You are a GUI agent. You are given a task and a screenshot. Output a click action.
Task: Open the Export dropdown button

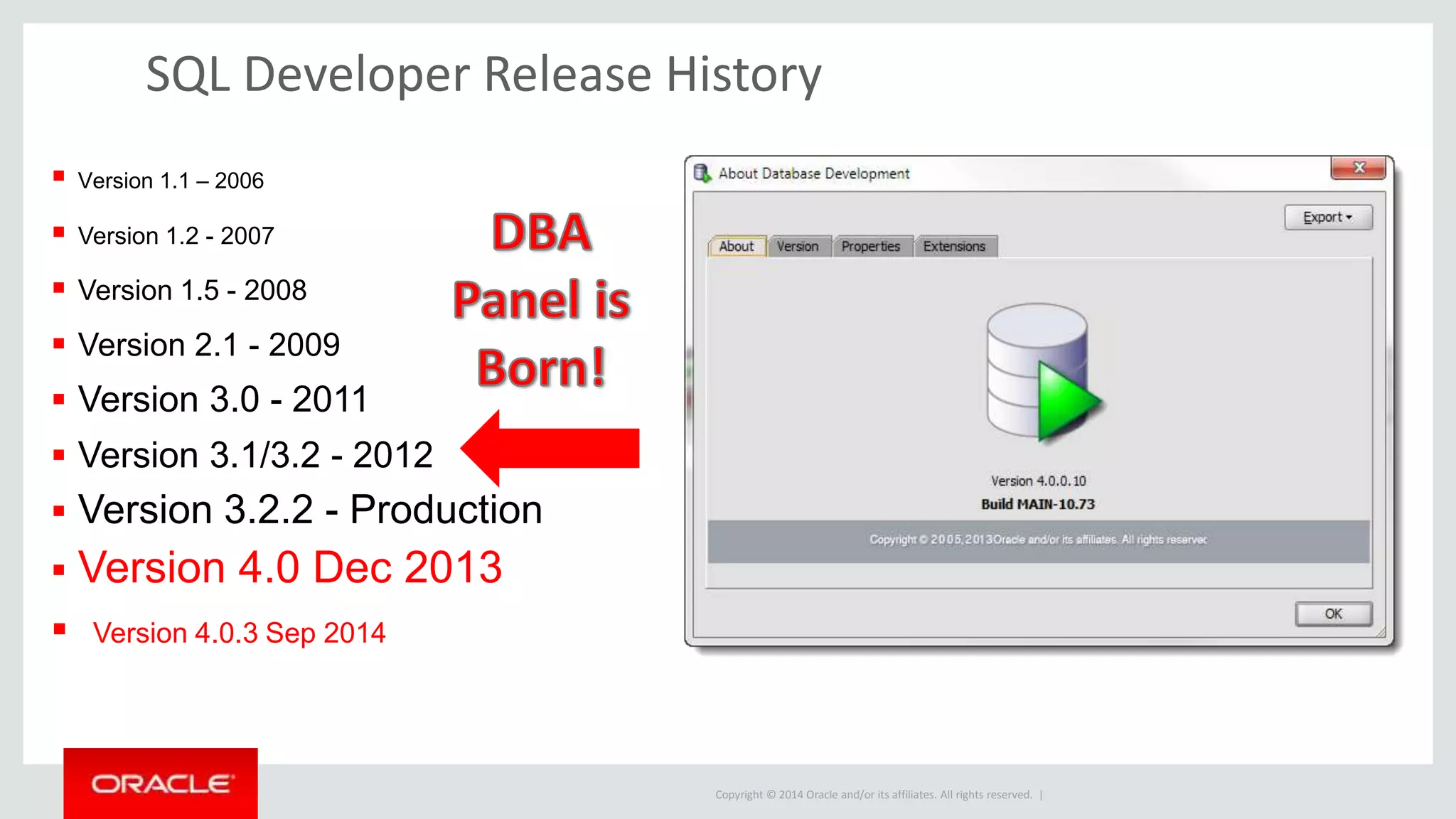[x=1327, y=218]
